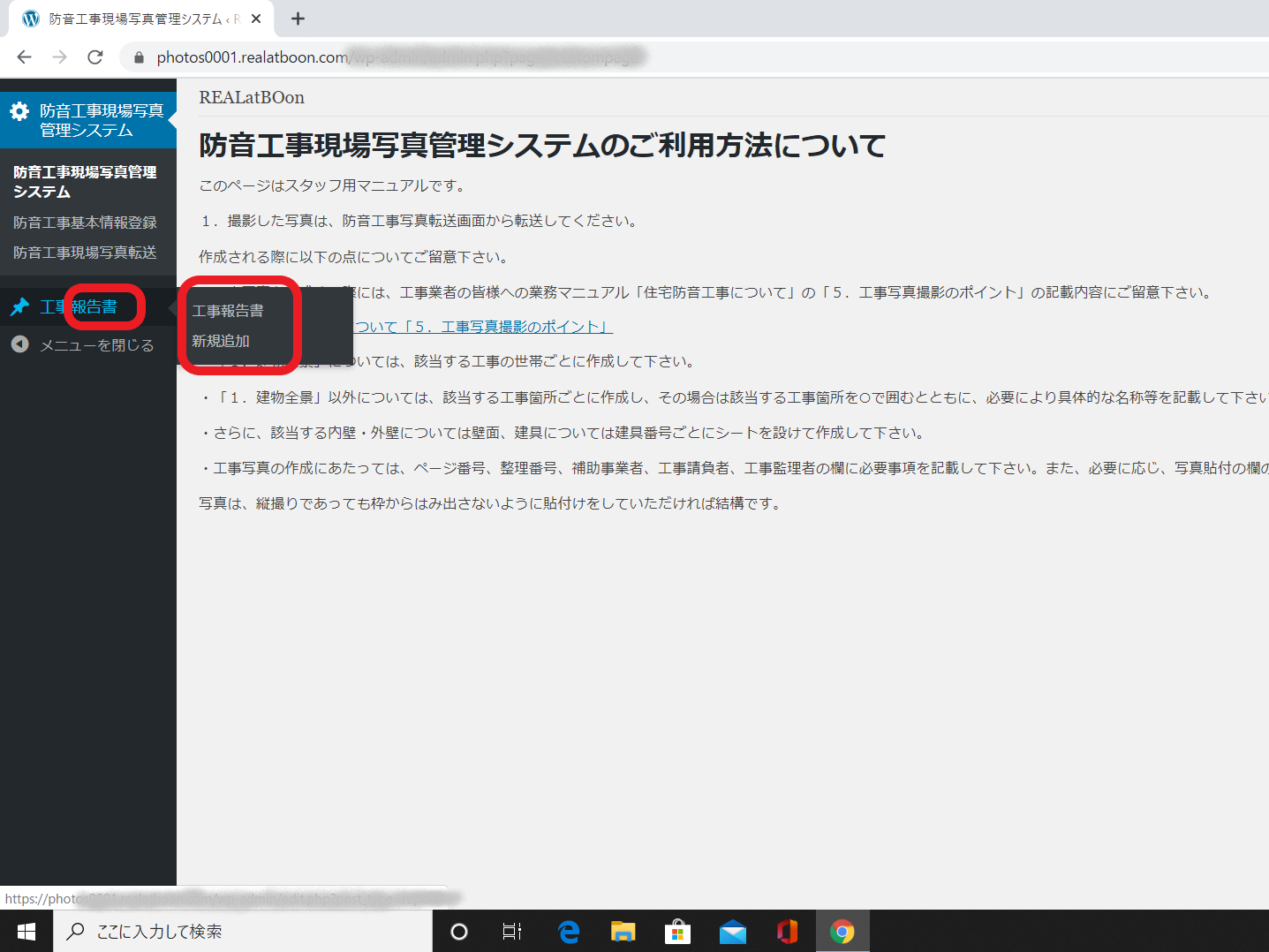
Task: Open a new browser tab with plus icon
Action: click(x=298, y=19)
